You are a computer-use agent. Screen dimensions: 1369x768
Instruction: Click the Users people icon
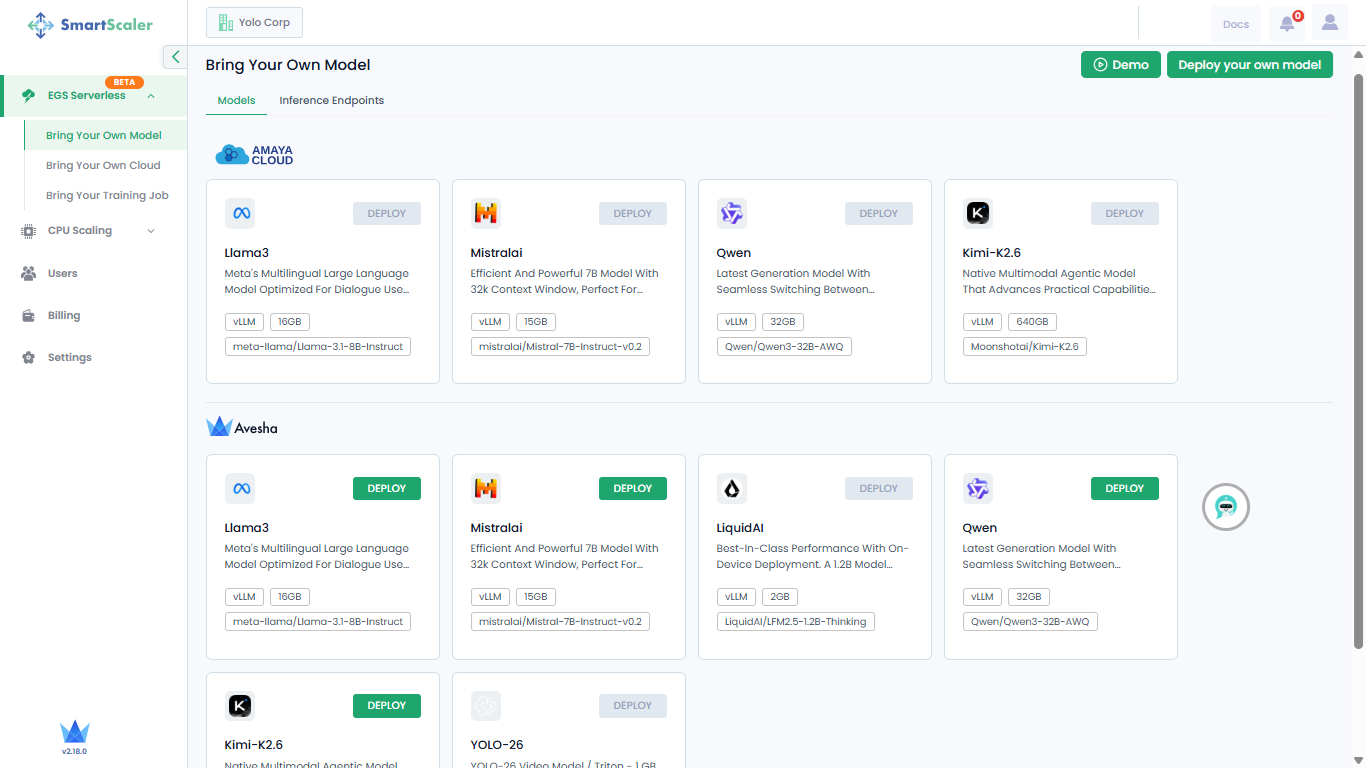[x=29, y=273]
